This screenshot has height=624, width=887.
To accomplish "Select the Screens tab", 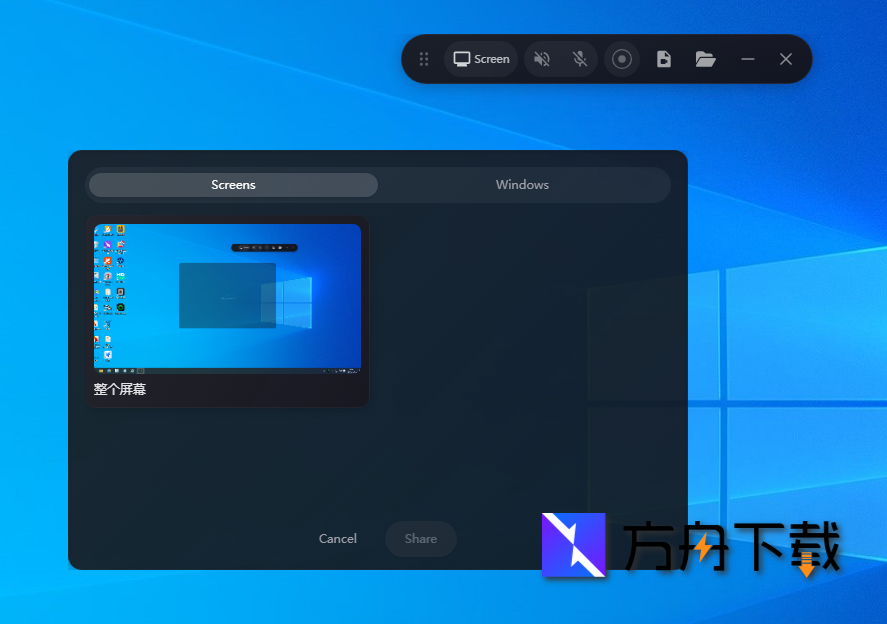I will point(233,184).
